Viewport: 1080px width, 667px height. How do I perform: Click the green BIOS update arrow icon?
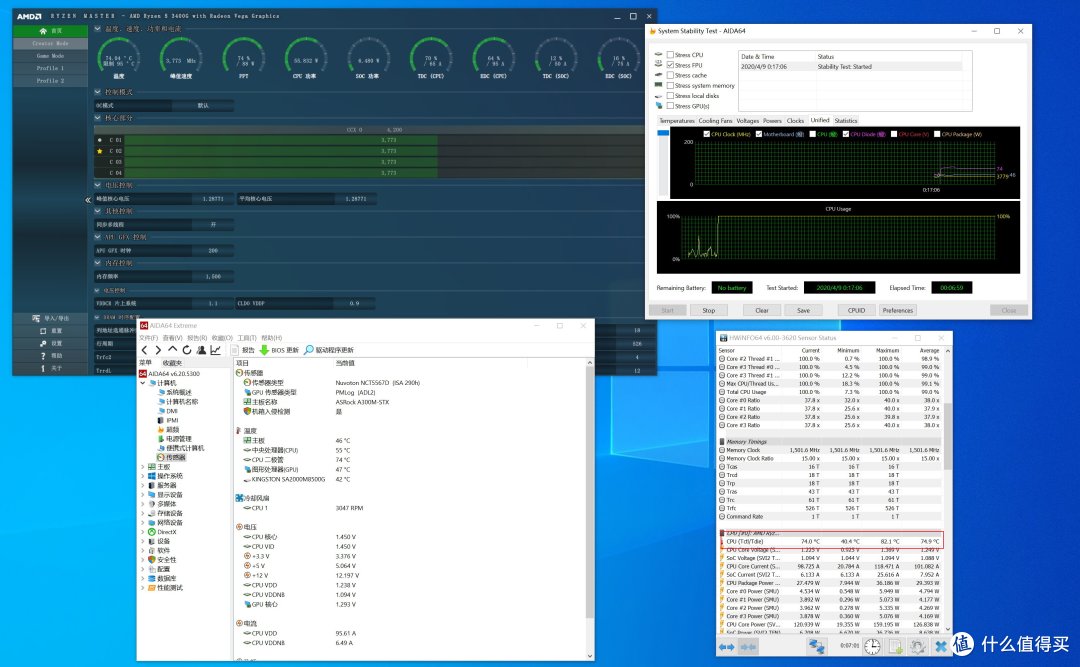point(264,350)
